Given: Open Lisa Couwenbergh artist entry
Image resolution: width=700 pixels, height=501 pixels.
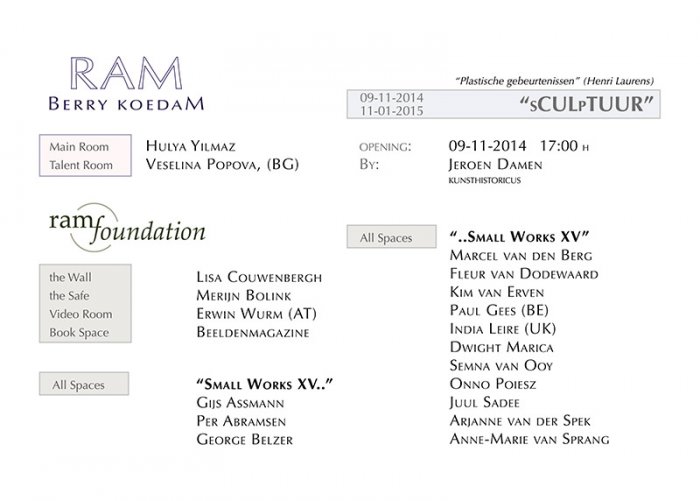Looking at the screenshot, I should [259, 277].
